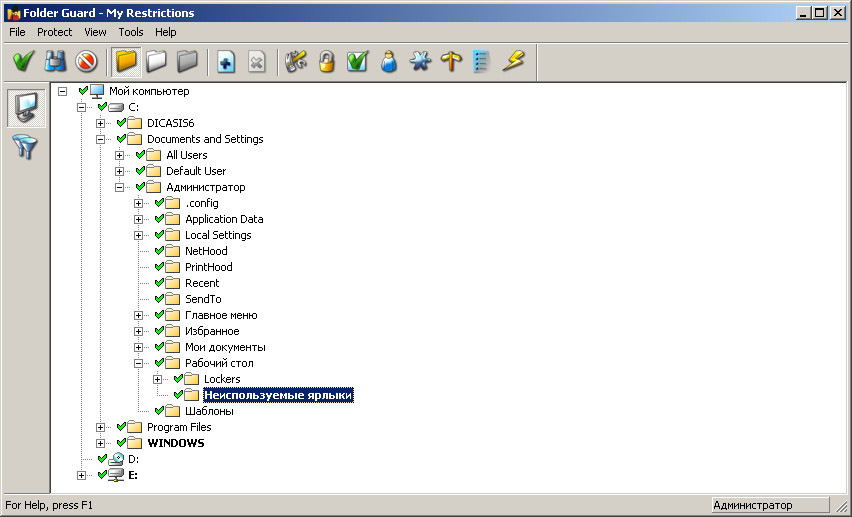Collapse the Рабочий стол folder
Image resolution: width=852 pixels, height=517 pixels.
[139, 363]
